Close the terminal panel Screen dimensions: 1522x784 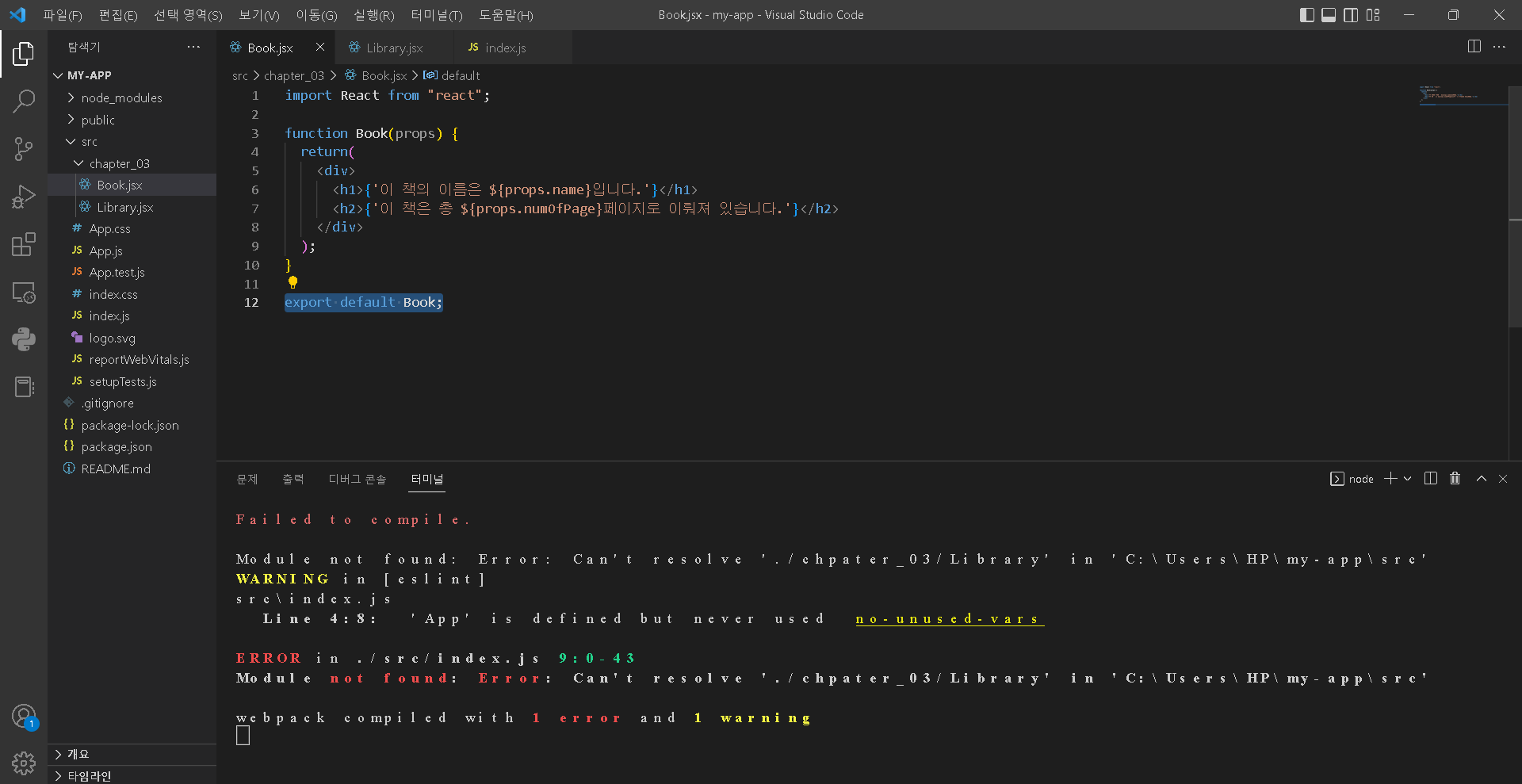pyautogui.click(x=1503, y=479)
